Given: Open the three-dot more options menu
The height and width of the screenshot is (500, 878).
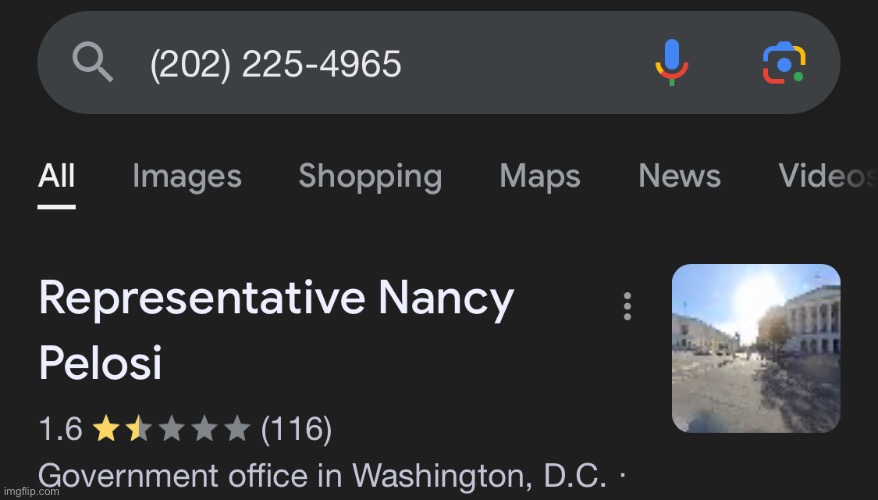Looking at the screenshot, I should tap(627, 306).
